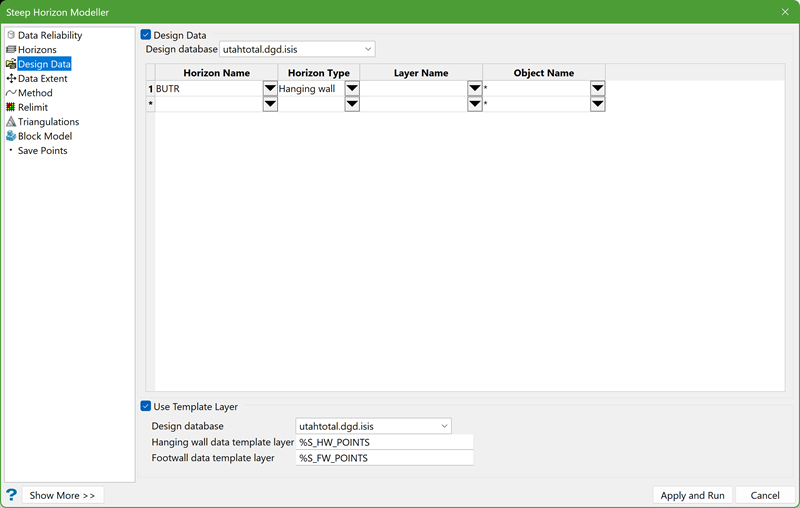Click the Method curve icon
Screen dimensions: 800x508
click(11, 93)
